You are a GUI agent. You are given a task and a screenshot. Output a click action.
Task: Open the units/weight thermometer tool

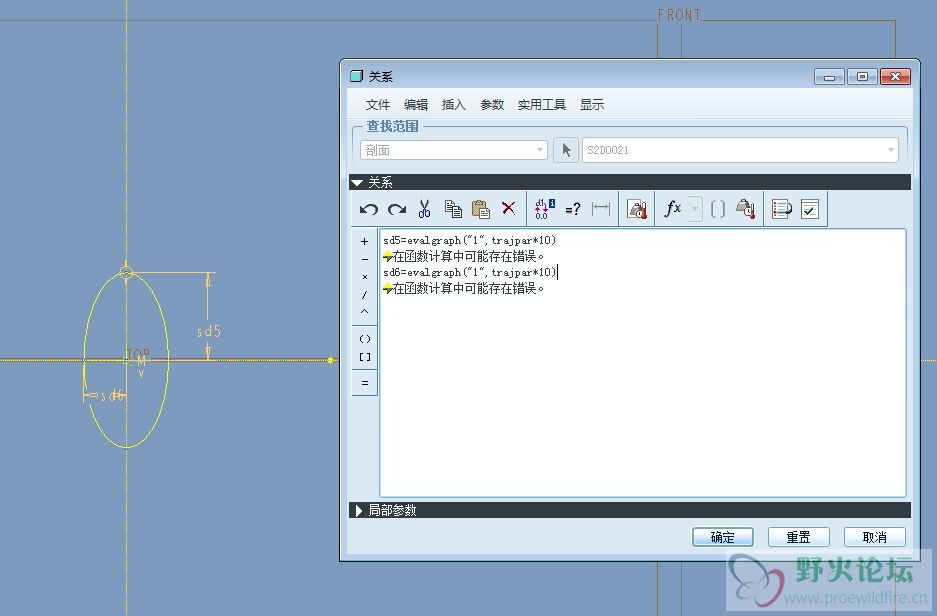point(637,209)
